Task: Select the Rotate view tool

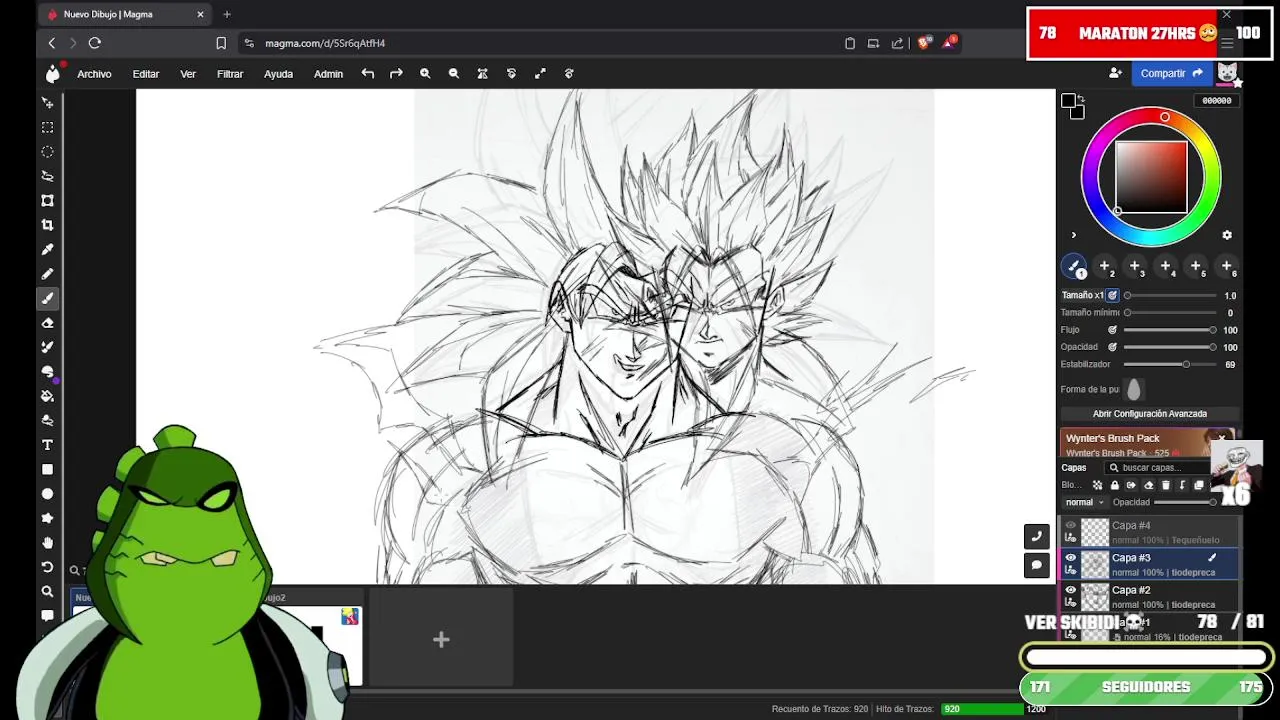Action: click(x=47, y=567)
